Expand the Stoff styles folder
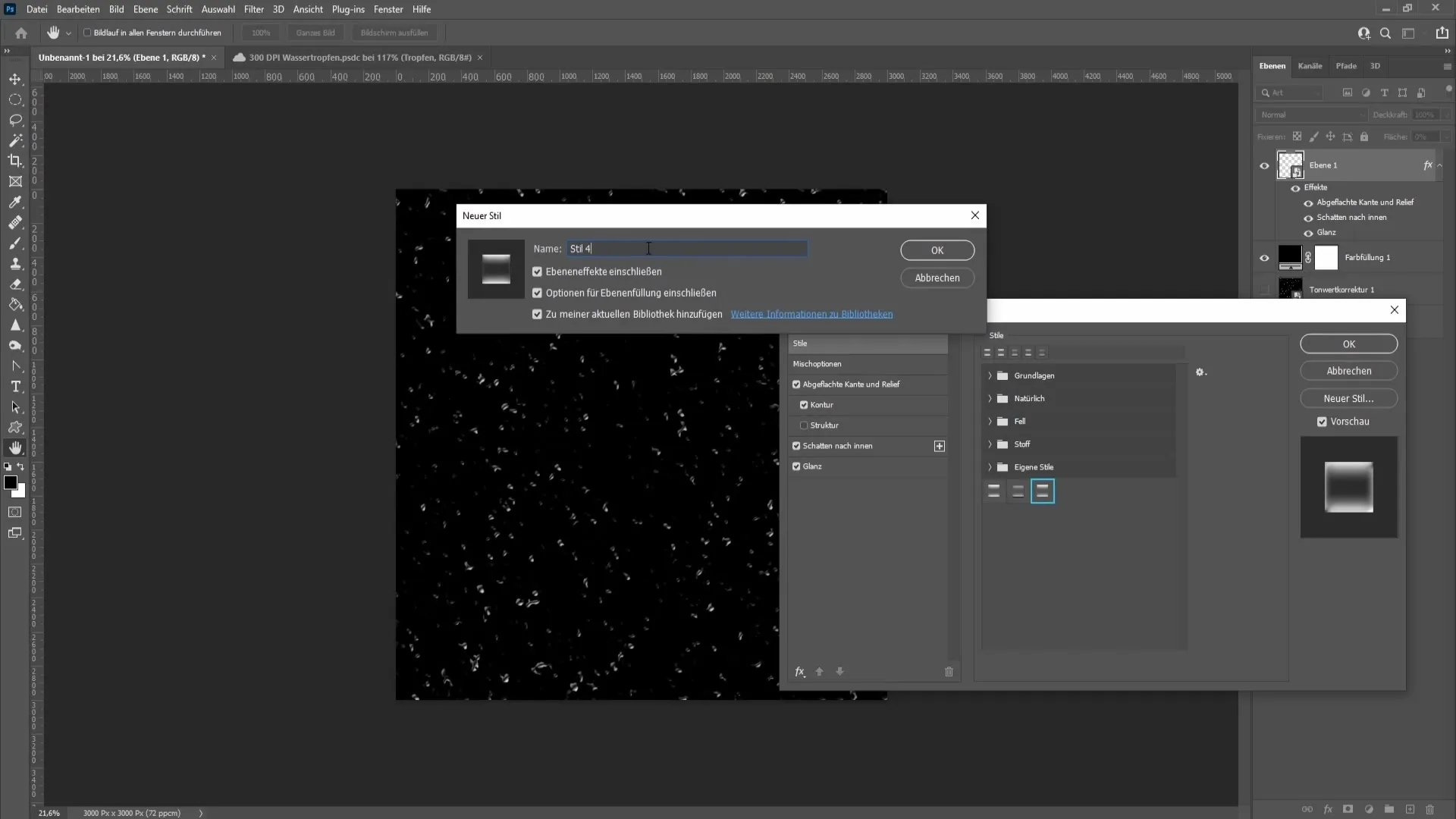The width and height of the screenshot is (1456, 819). [990, 444]
